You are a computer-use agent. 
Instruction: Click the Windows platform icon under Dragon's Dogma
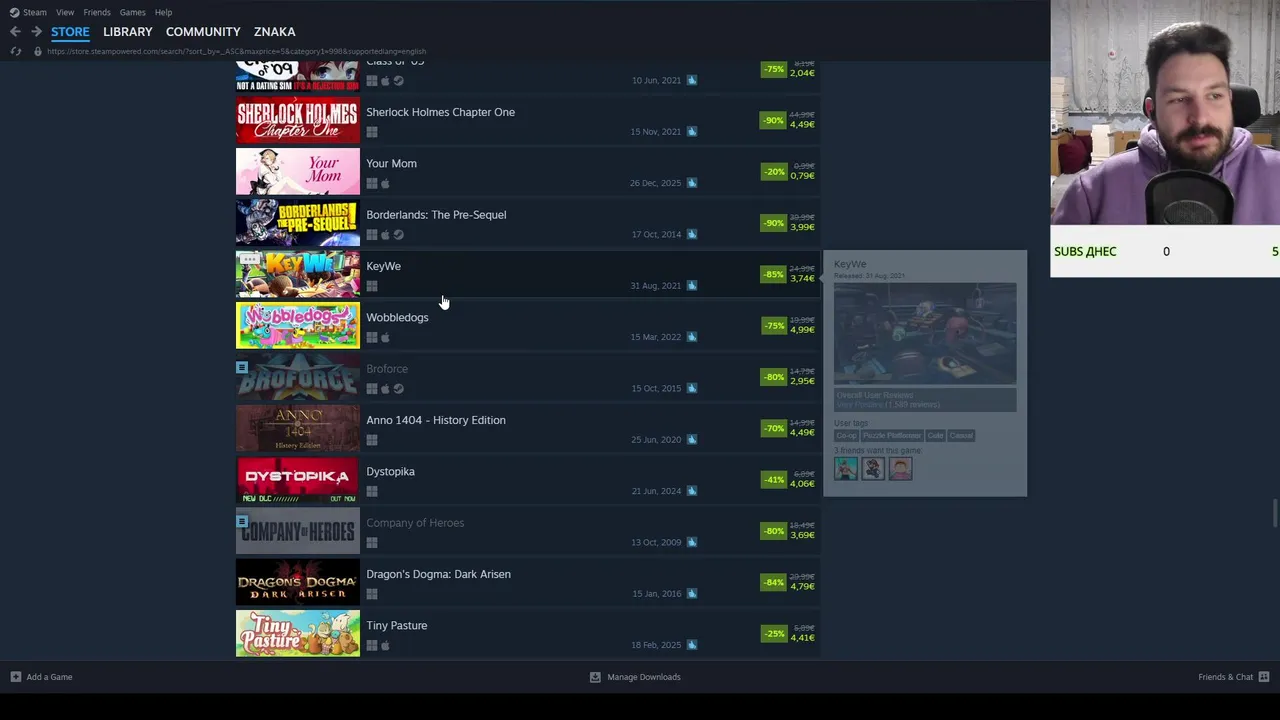coord(372,594)
